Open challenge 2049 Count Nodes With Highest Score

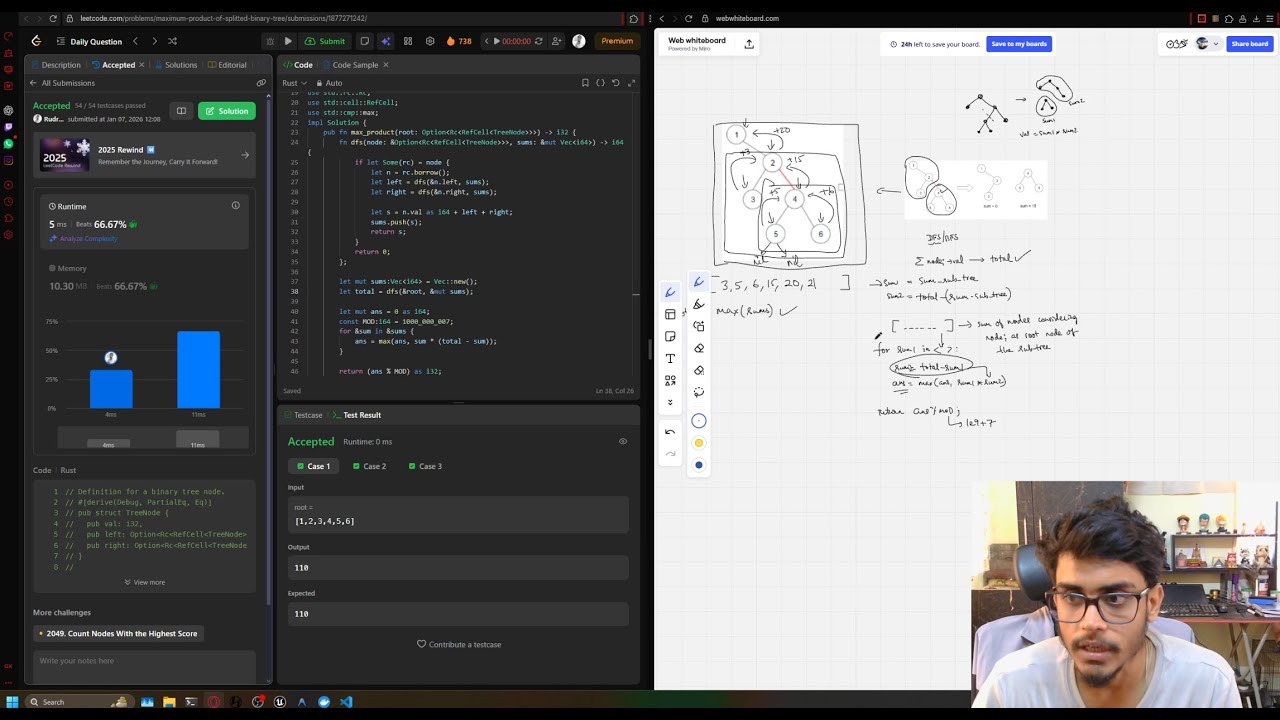pyautogui.click(x=118, y=633)
